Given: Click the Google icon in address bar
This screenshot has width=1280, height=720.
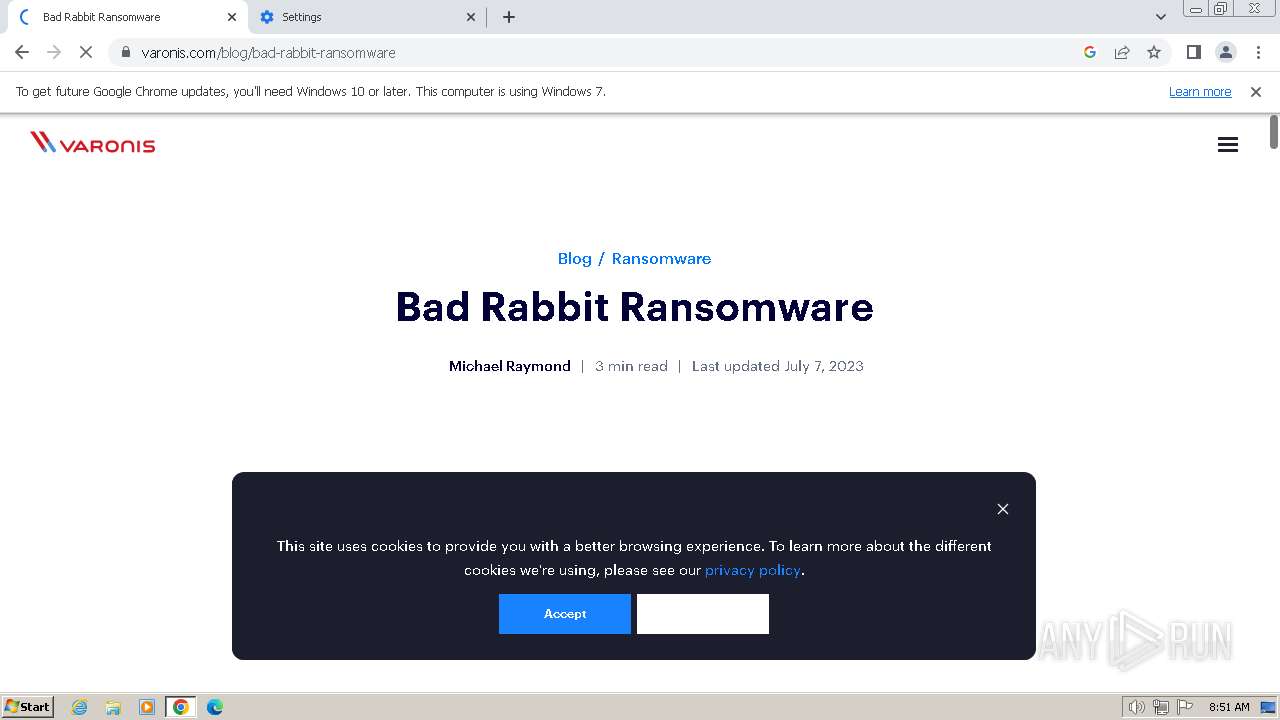Looking at the screenshot, I should click(x=1090, y=52).
